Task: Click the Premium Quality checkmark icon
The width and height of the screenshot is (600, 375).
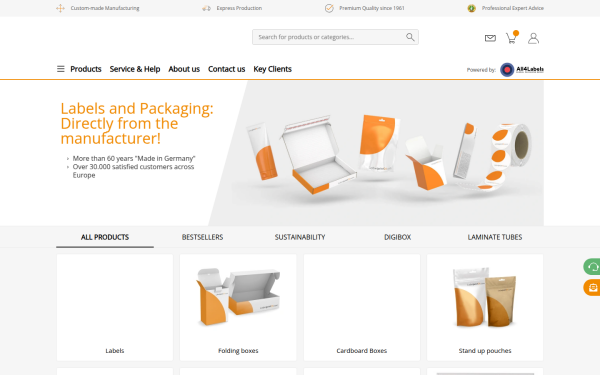Action: (x=329, y=8)
